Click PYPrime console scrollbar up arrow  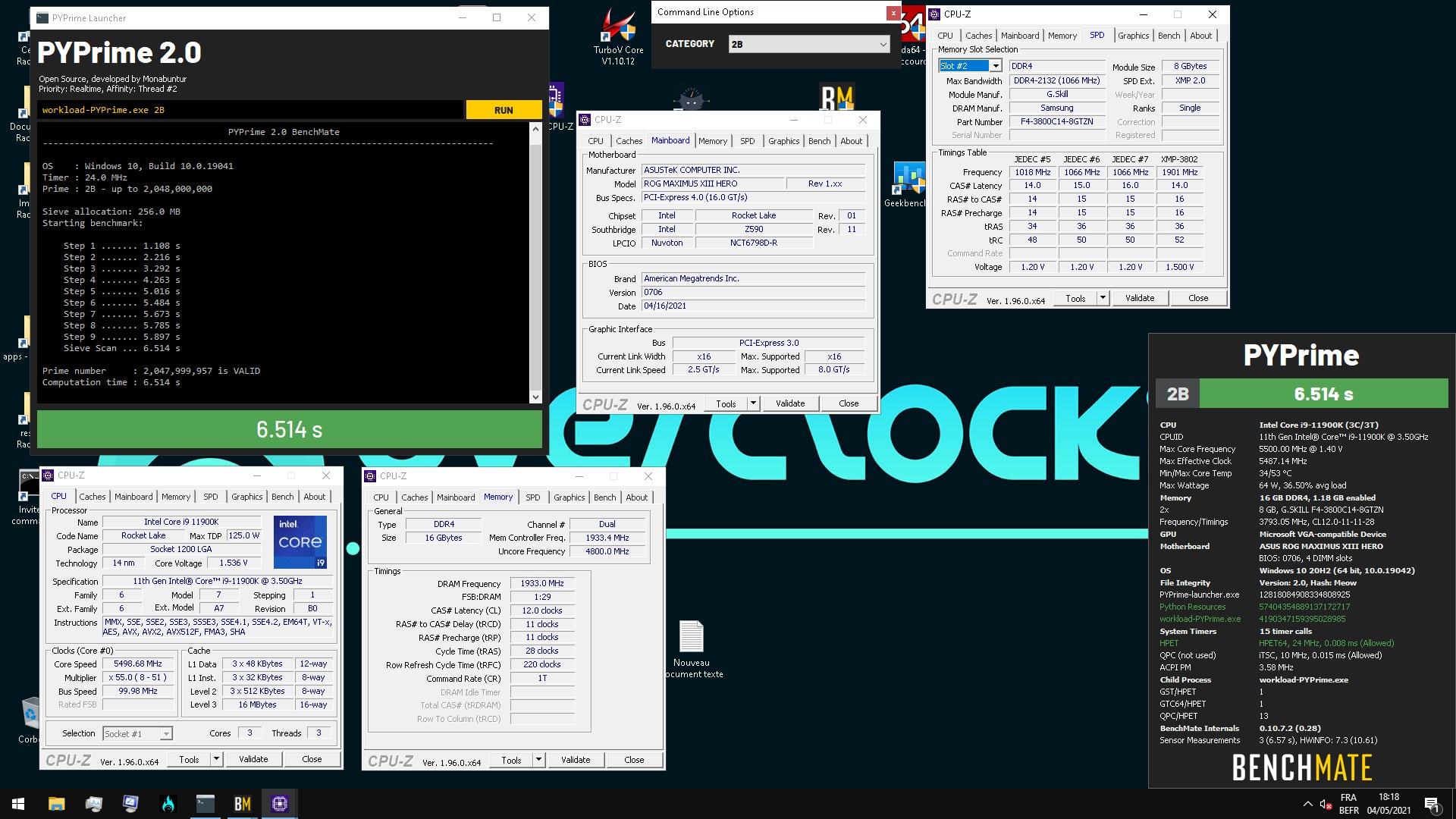point(535,128)
